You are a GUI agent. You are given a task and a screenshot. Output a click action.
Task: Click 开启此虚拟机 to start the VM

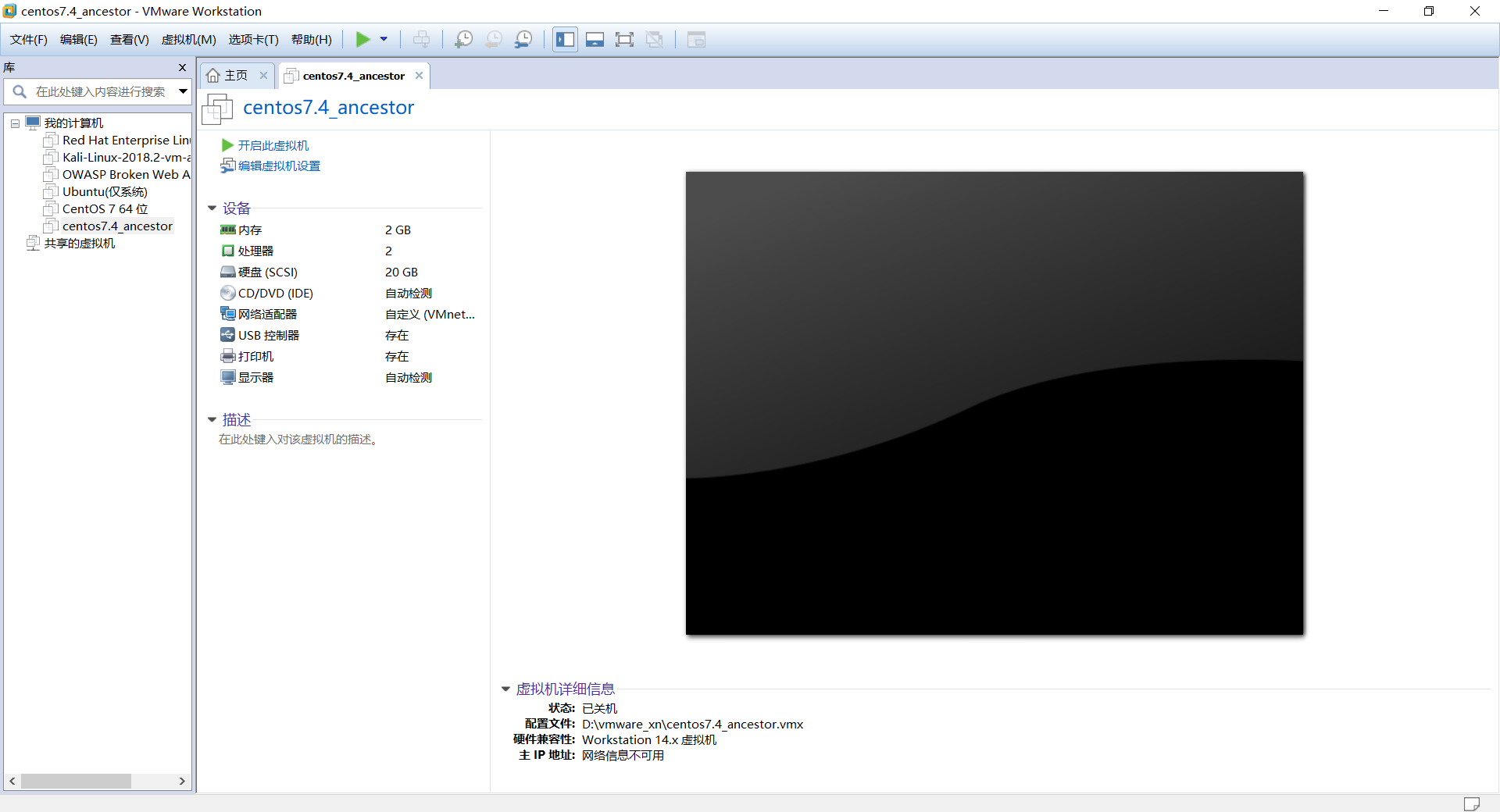pyautogui.click(x=273, y=145)
